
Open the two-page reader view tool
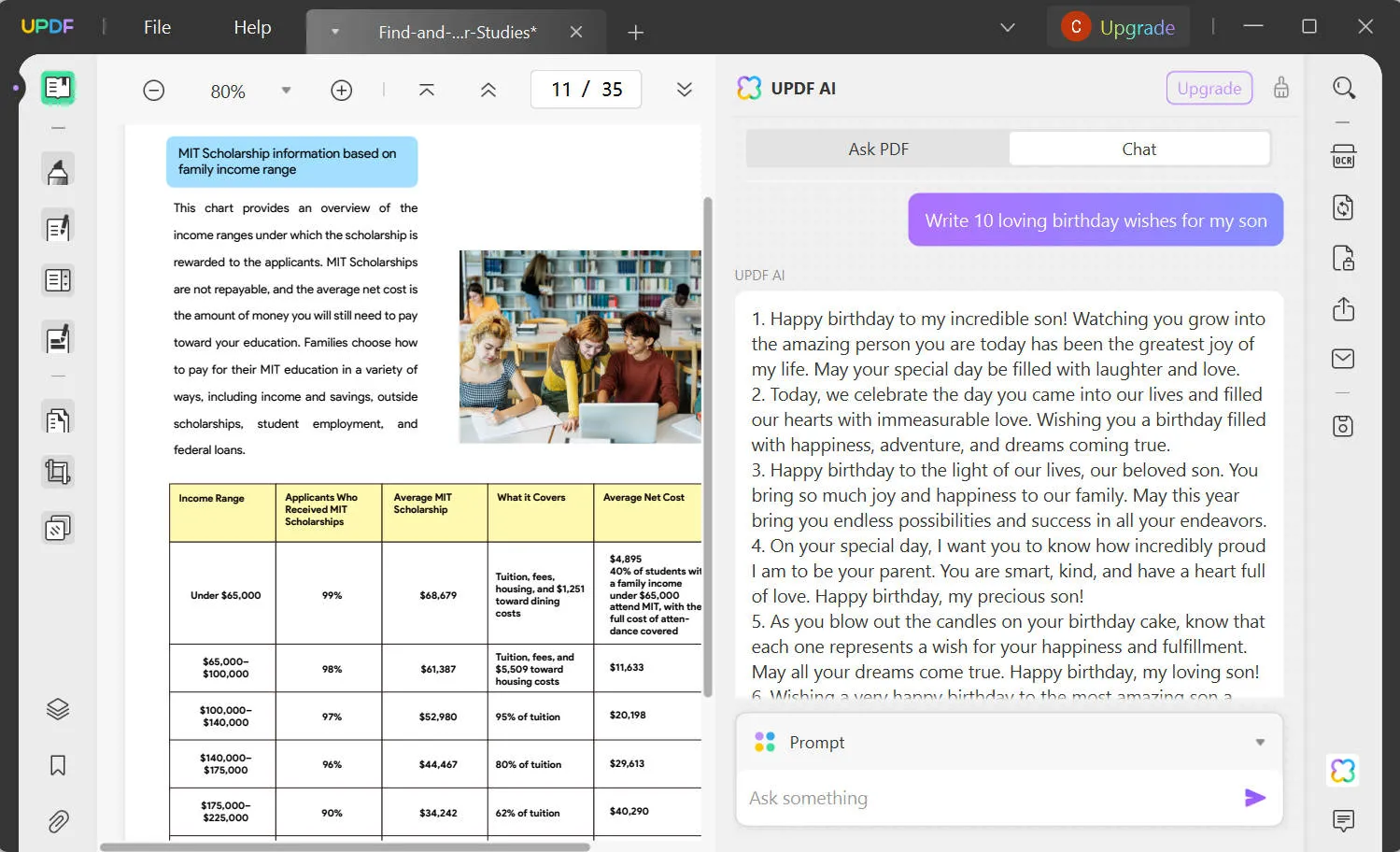tap(58, 280)
